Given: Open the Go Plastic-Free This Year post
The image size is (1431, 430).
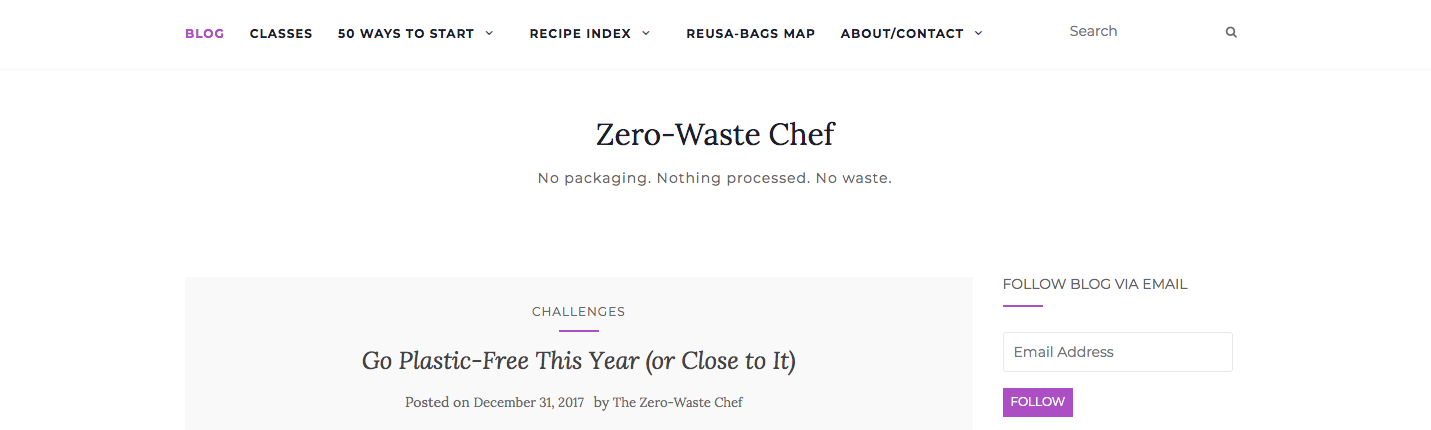Looking at the screenshot, I should 578,360.
